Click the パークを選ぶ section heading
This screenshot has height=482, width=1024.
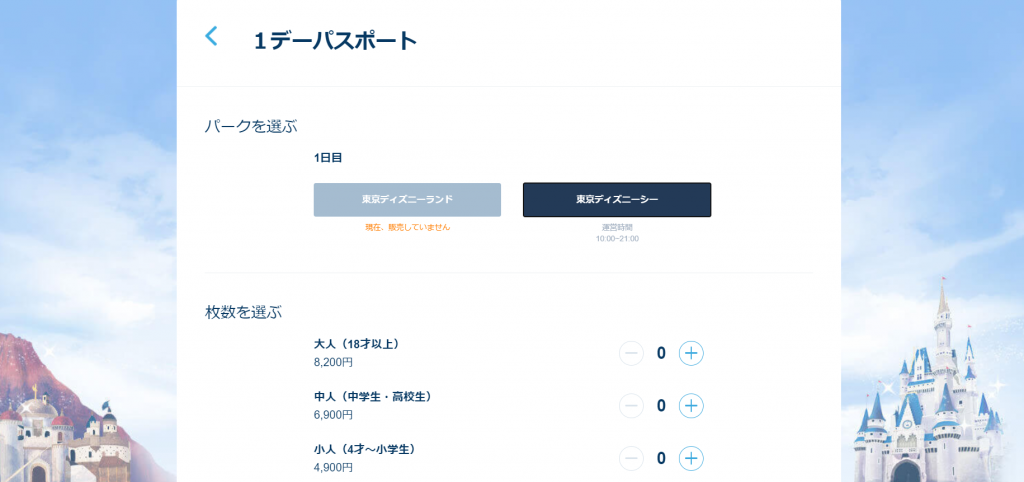[x=251, y=126]
